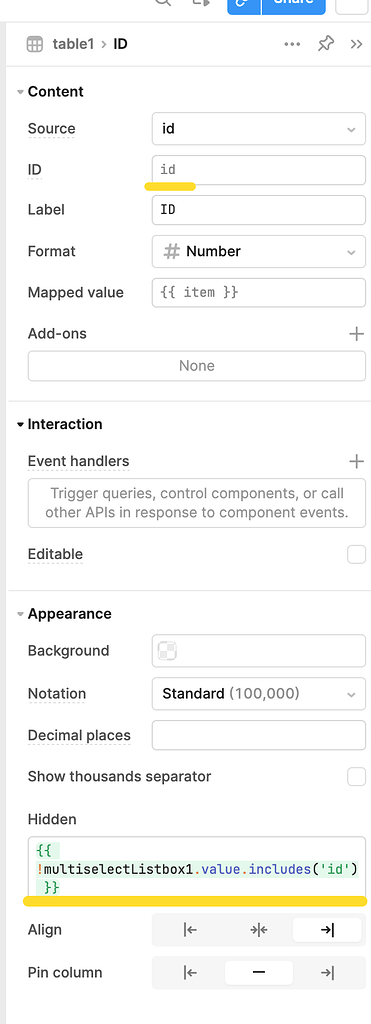Pin column to the right side
This screenshot has height=1024, width=371.
(x=327, y=973)
